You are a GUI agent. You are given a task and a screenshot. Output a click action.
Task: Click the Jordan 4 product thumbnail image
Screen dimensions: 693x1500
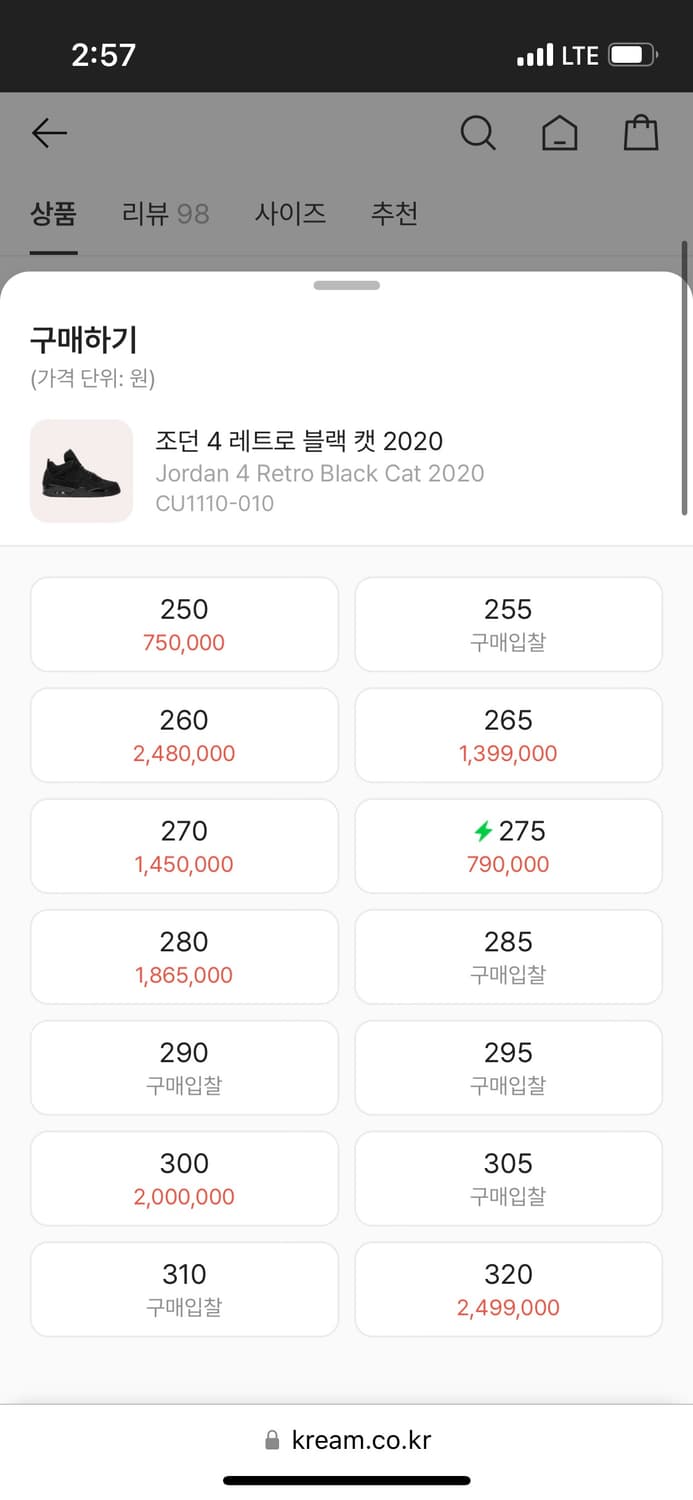[81, 470]
